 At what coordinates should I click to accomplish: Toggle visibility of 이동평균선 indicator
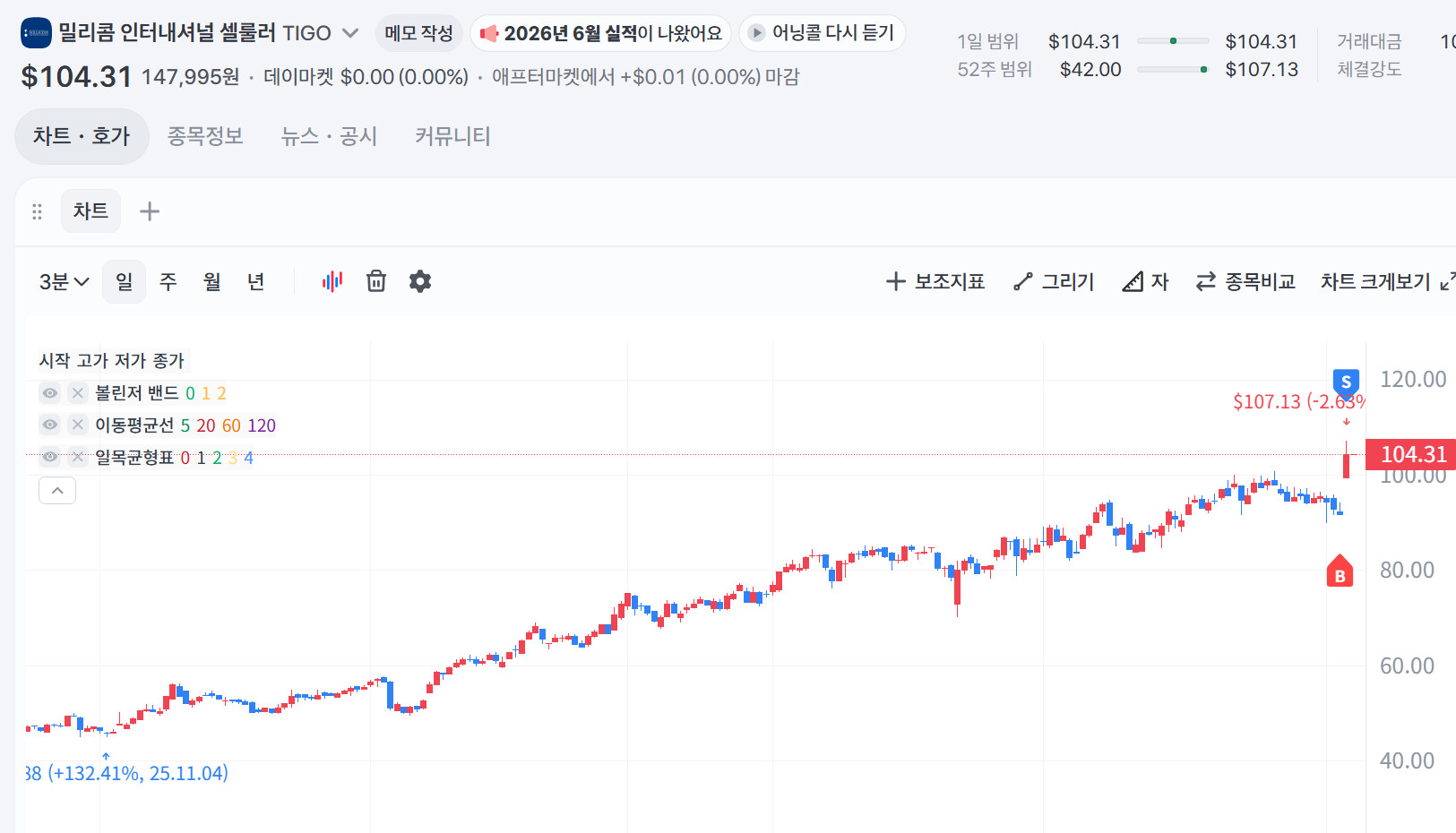(50, 425)
